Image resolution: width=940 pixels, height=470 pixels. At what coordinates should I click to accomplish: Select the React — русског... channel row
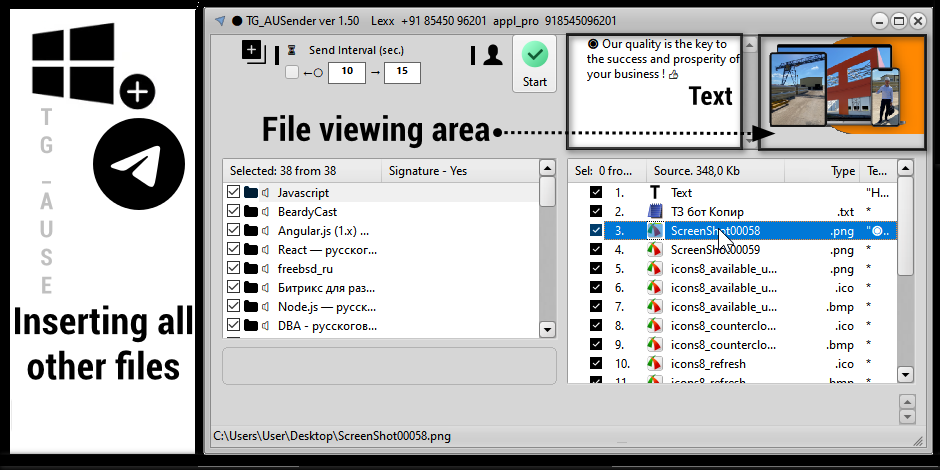click(381, 249)
